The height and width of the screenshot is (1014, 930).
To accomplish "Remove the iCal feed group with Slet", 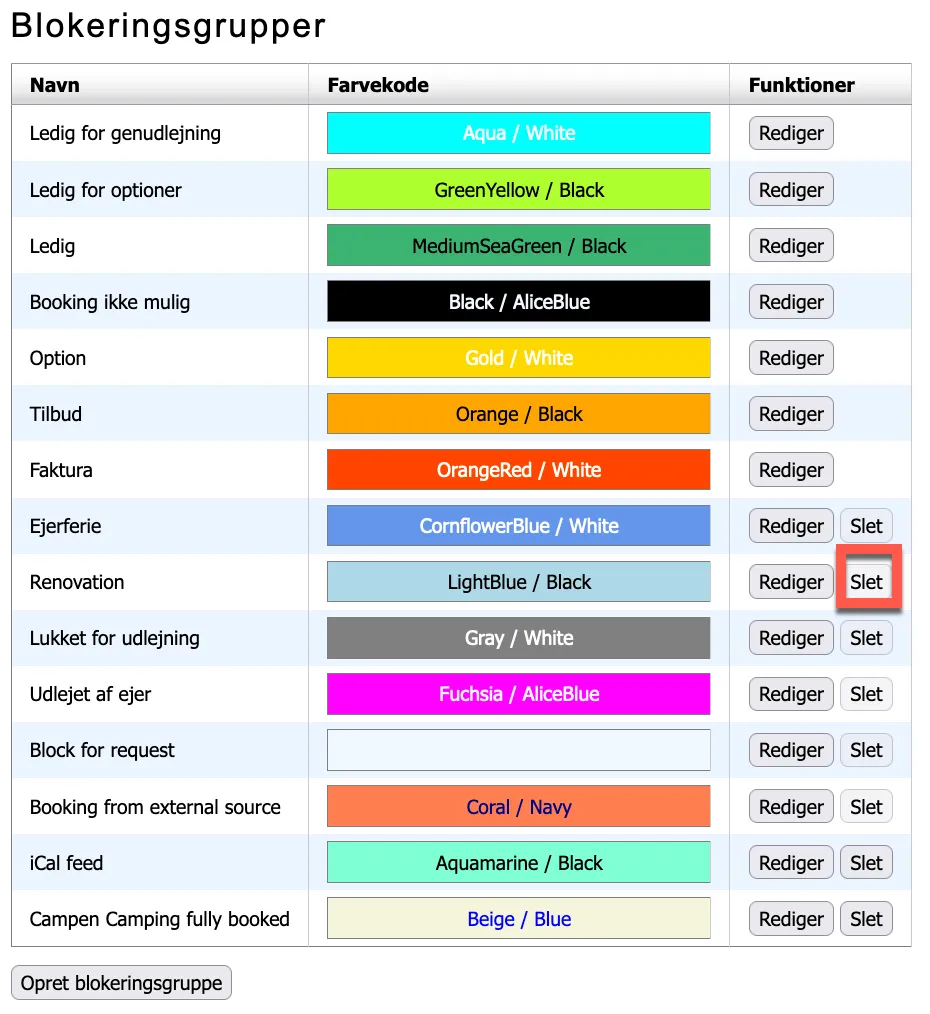I will click(866, 863).
